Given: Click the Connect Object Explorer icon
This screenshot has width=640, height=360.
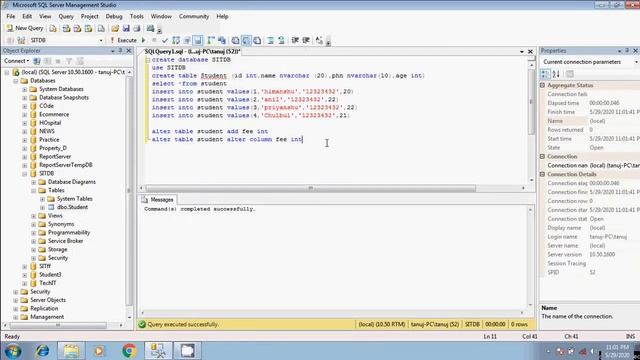Looking at the screenshot, I should click(37, 61).
